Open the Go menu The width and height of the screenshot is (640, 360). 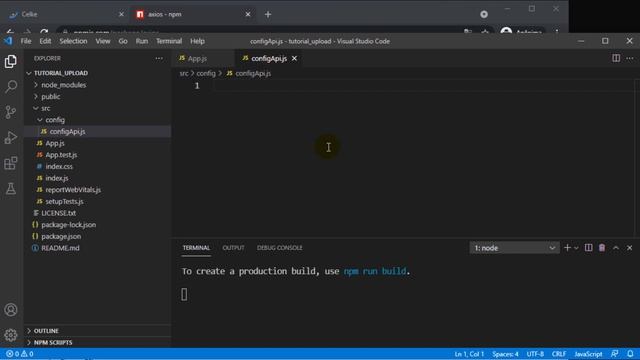click(123, 41)
